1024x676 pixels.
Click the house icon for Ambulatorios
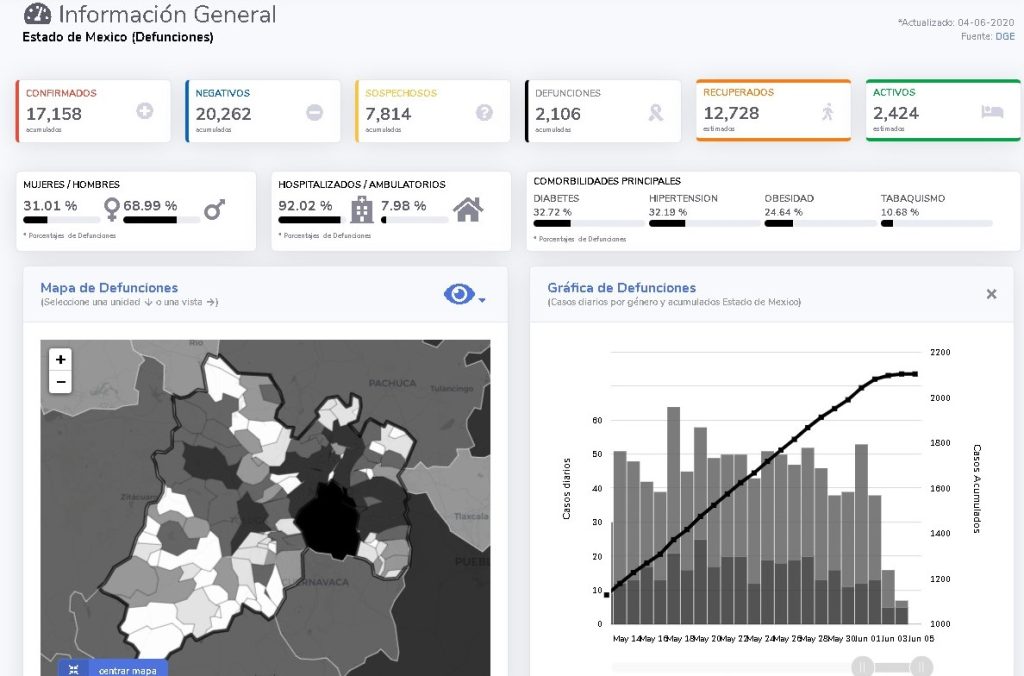467,209
